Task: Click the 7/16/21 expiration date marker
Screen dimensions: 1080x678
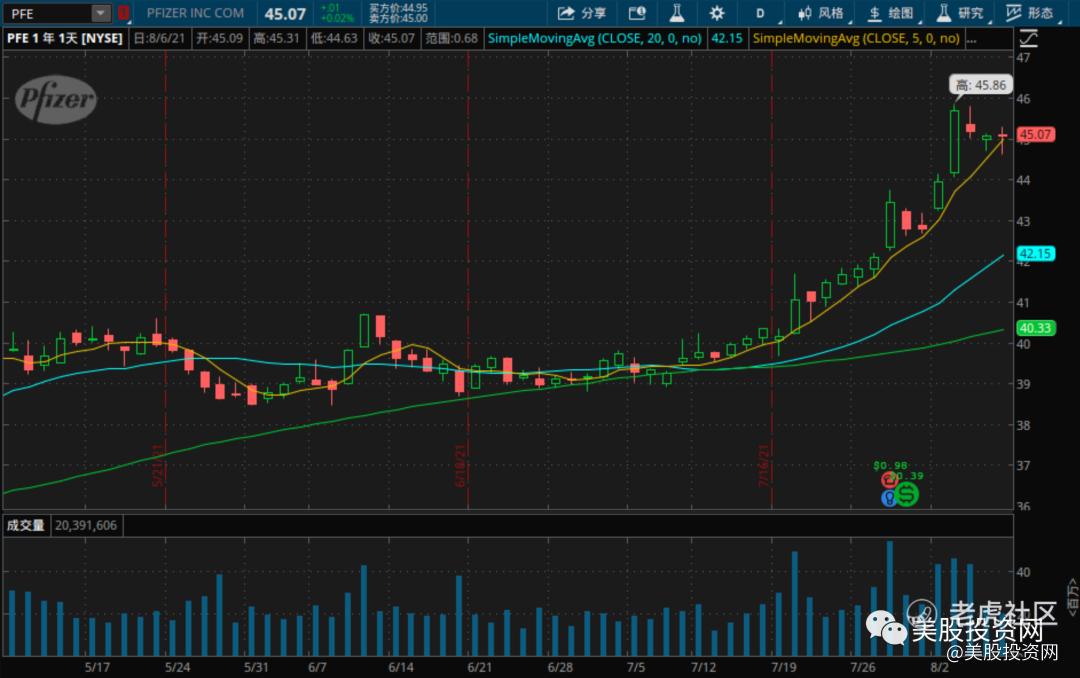Action: tap(764, 465)
